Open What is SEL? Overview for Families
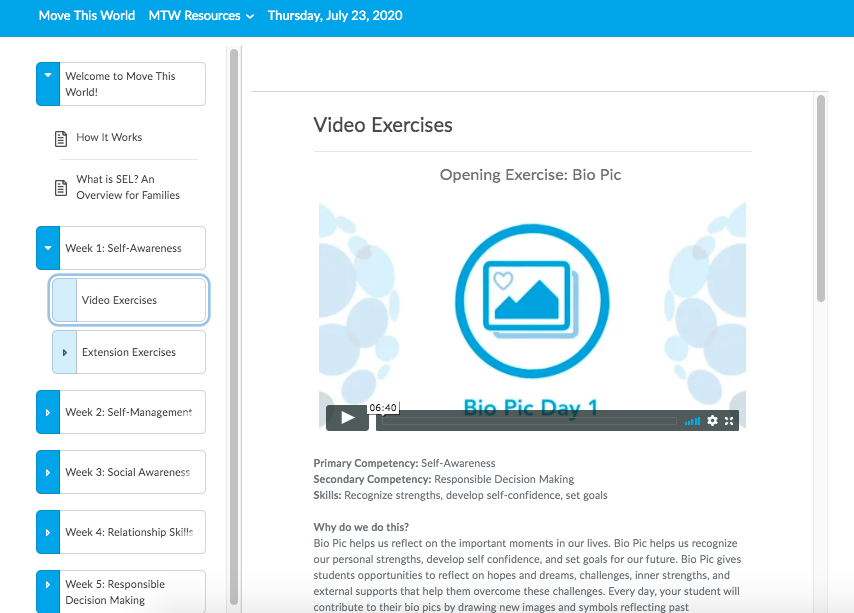Viewport: 854px width, 613px height. point(128,188)
